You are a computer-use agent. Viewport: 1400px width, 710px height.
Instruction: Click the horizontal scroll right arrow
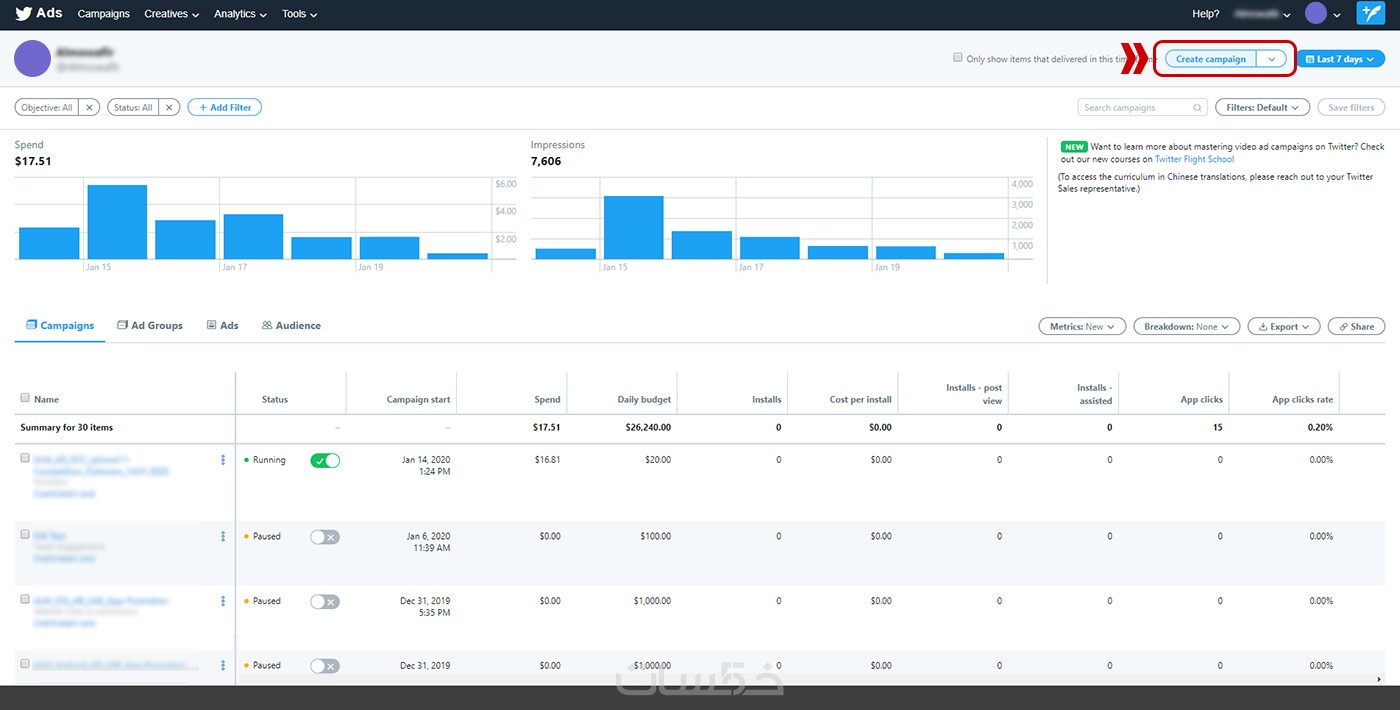pos(1380,680)
